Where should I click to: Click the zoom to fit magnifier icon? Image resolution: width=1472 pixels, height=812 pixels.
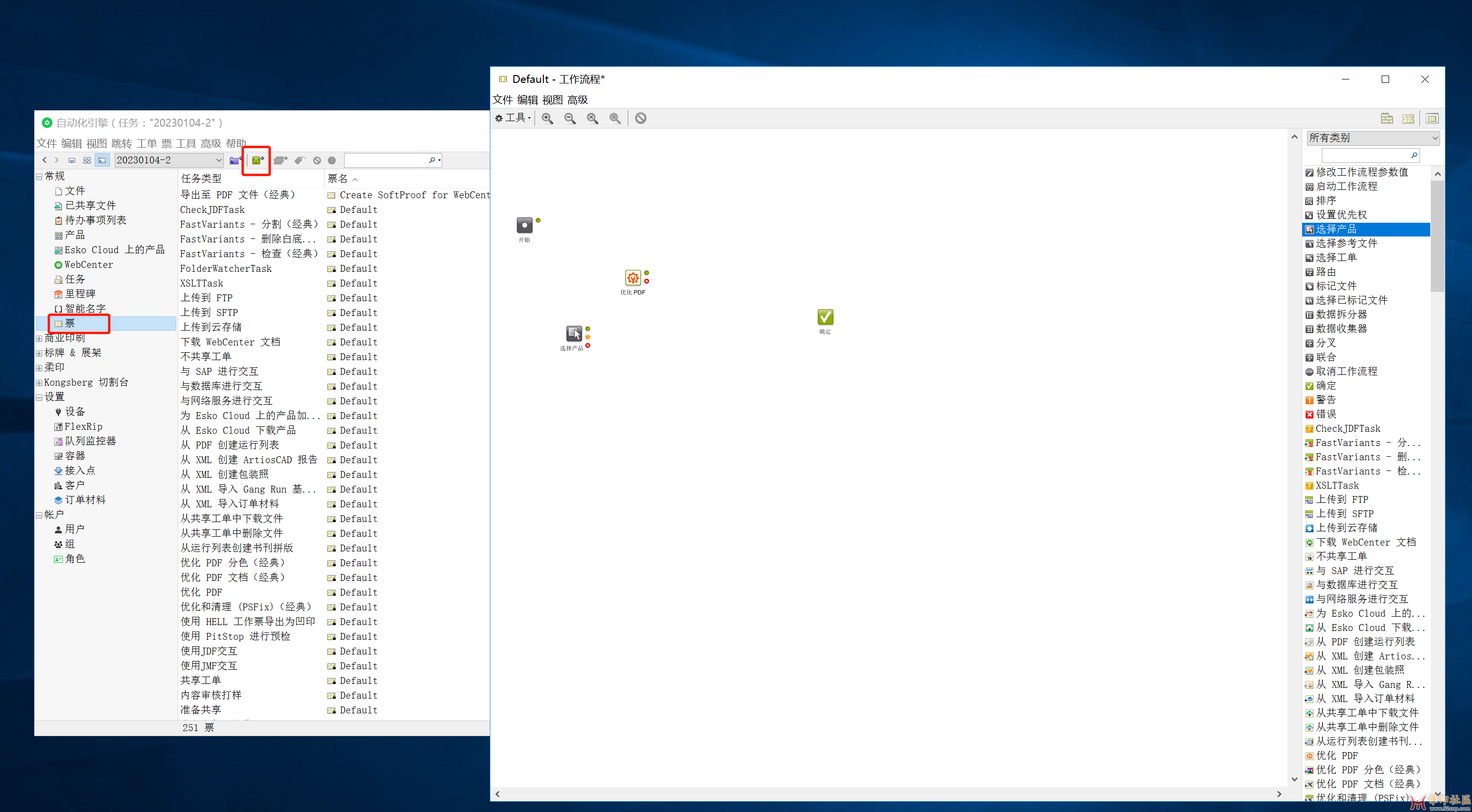pyautogui.click(x=592, y=118)
